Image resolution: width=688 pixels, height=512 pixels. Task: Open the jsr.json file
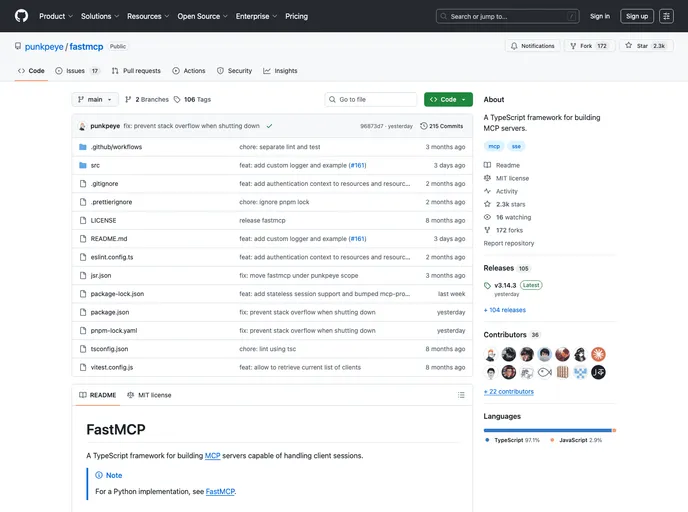[x=101, y=276]
